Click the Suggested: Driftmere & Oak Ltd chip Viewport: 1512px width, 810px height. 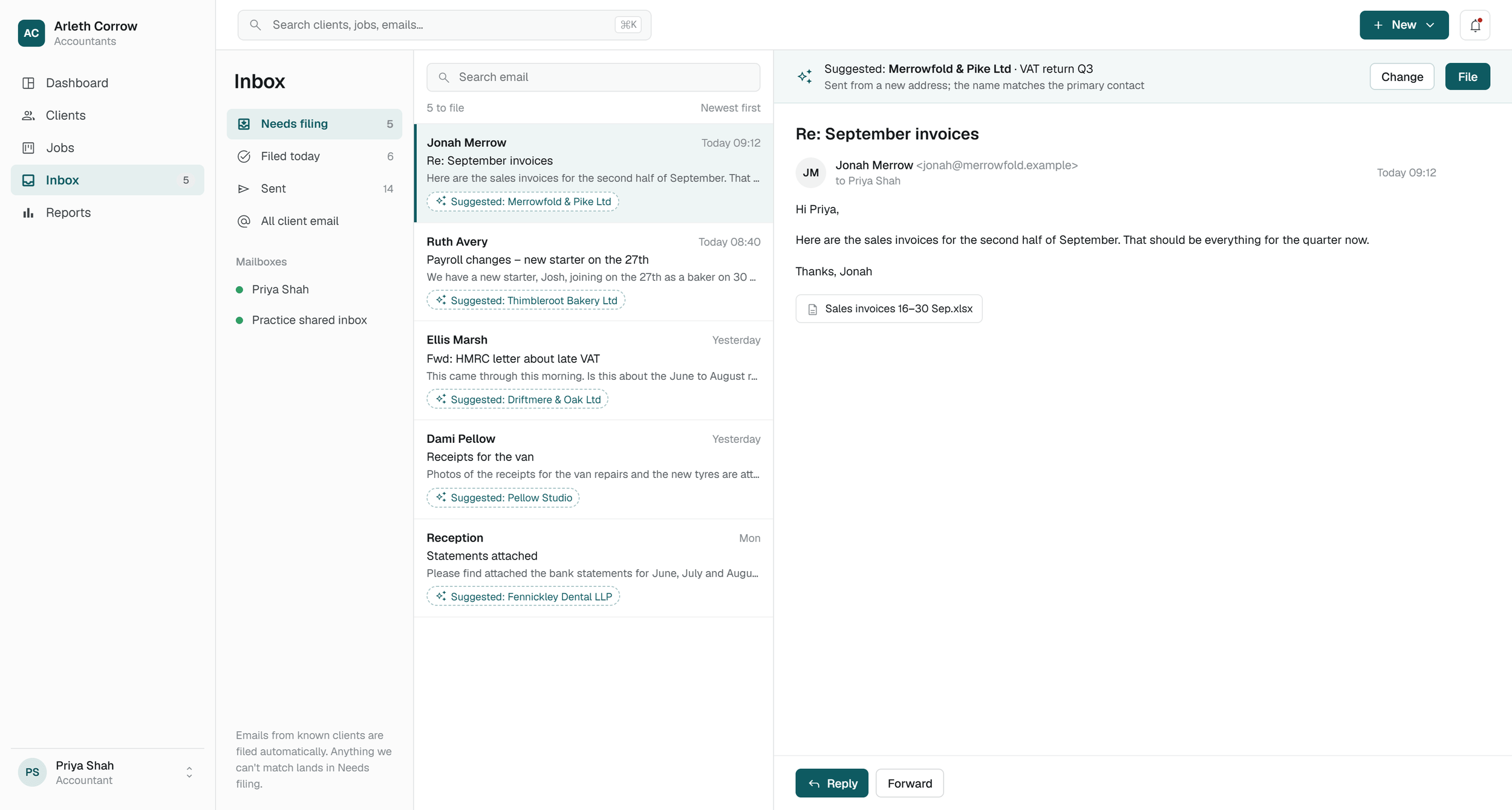[x=517, y=400]
